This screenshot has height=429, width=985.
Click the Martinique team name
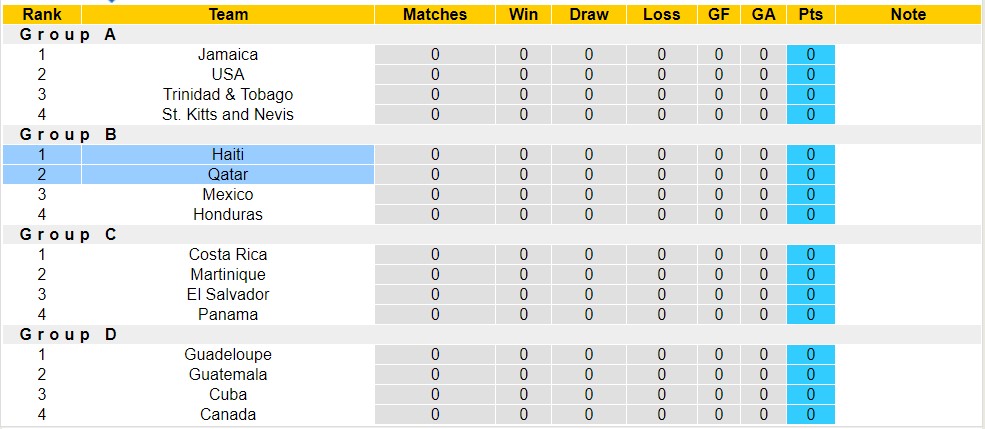pos(228,275)
